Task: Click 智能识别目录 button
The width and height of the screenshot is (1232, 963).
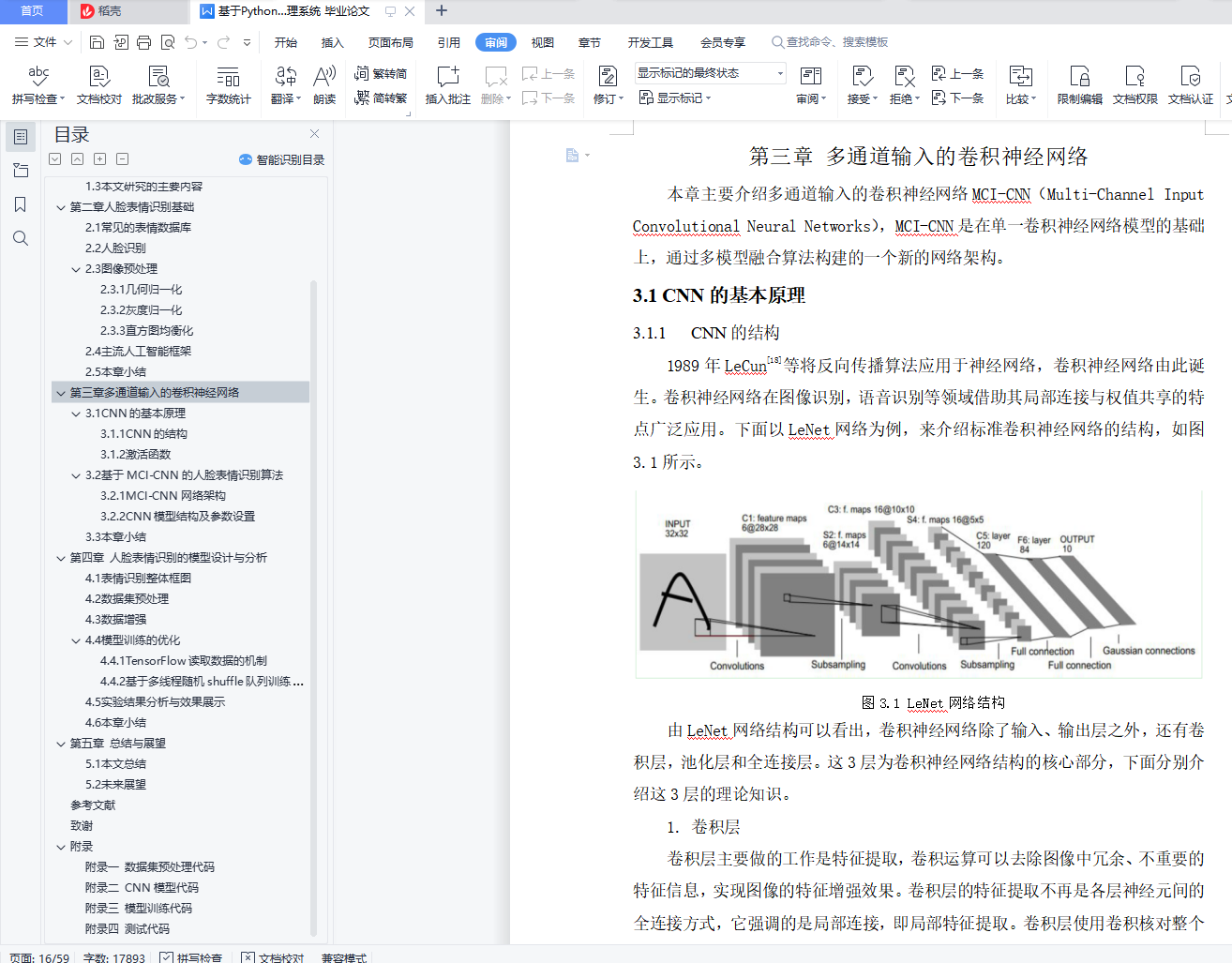Action: point(281,159)
